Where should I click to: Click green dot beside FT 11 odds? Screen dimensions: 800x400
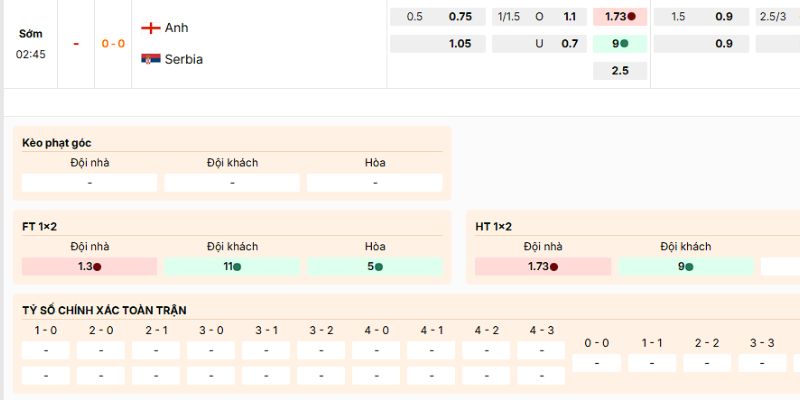(x=237, y=267)
